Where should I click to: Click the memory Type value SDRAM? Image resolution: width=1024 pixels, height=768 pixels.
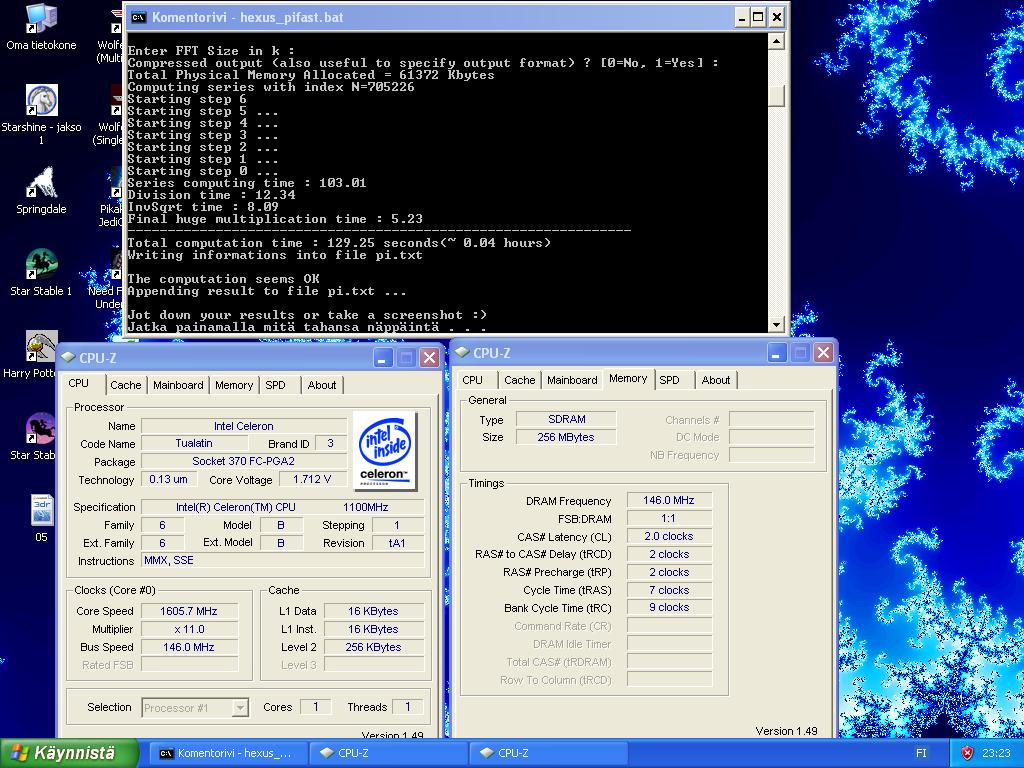tap(566, 419)
